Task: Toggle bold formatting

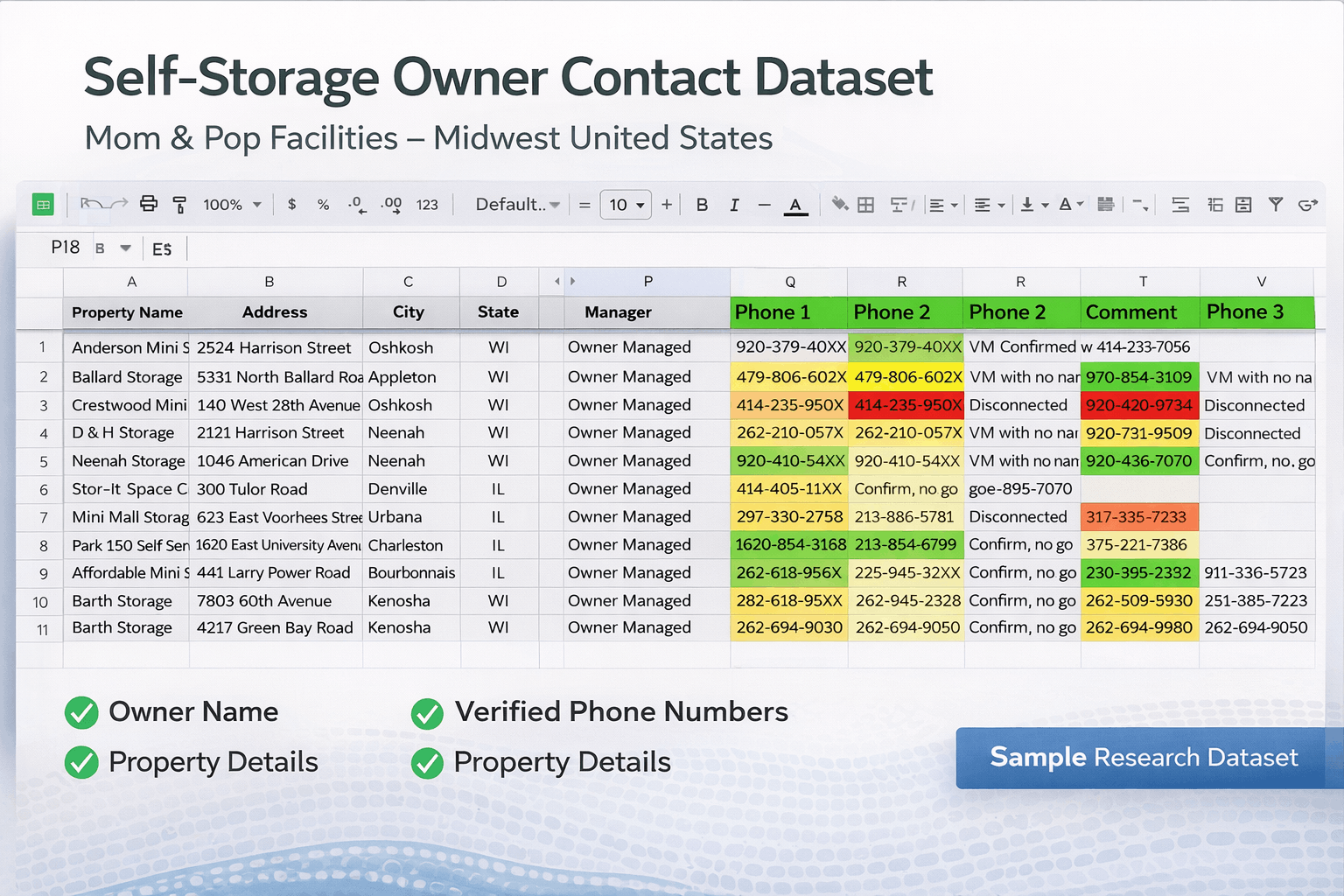Action: [x=702, y=205]
